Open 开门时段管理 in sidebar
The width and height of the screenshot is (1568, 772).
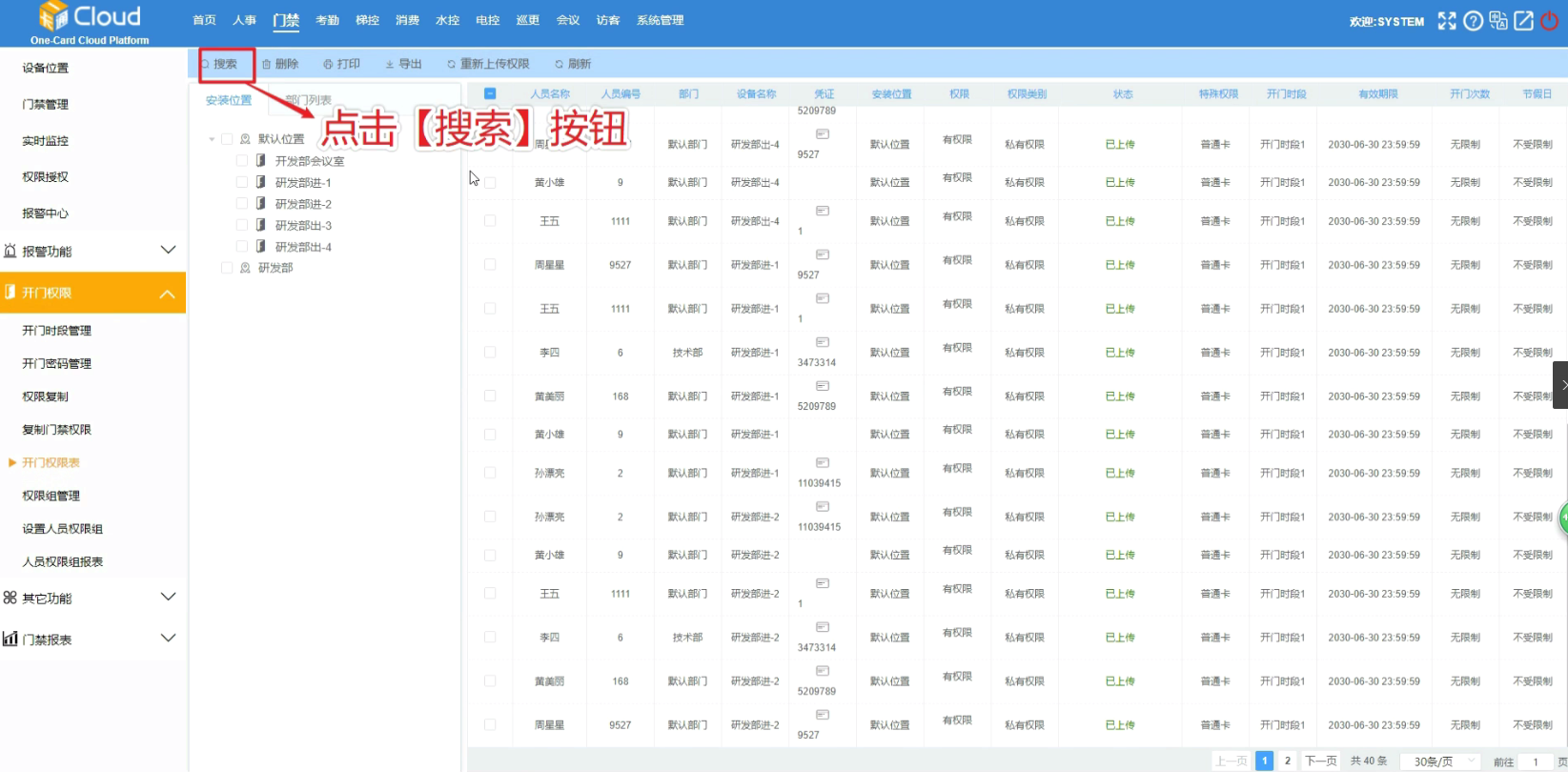[57, 331]
